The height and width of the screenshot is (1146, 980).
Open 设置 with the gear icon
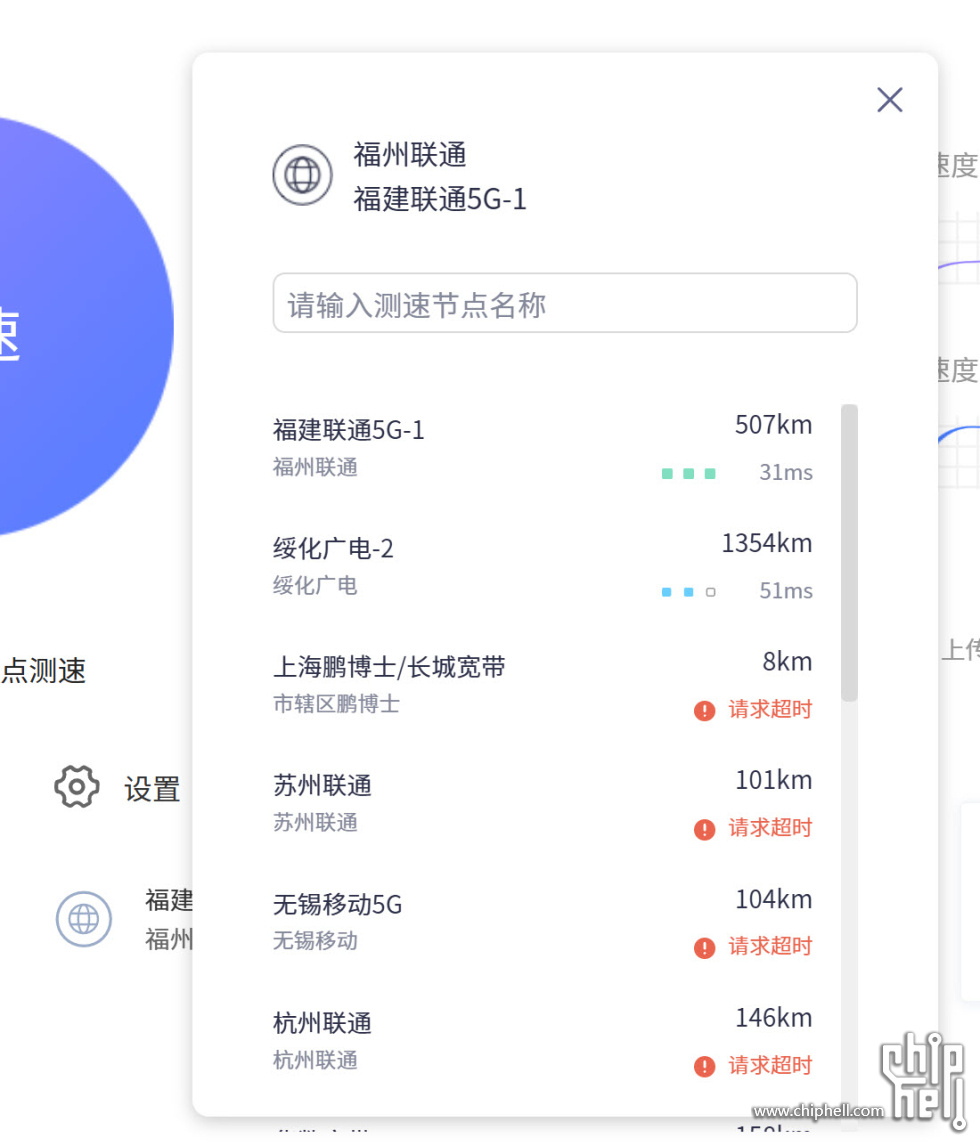pyautogui.click(x=77, y=787)
